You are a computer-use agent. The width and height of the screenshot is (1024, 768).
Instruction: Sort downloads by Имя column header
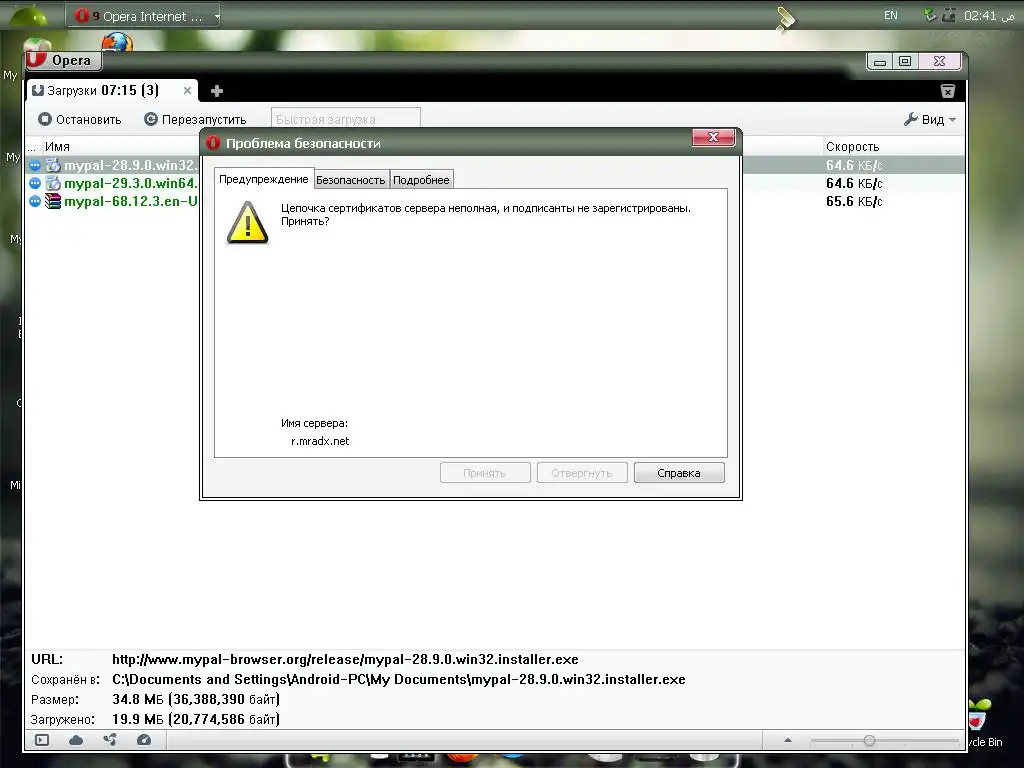[x=57, y=147]
